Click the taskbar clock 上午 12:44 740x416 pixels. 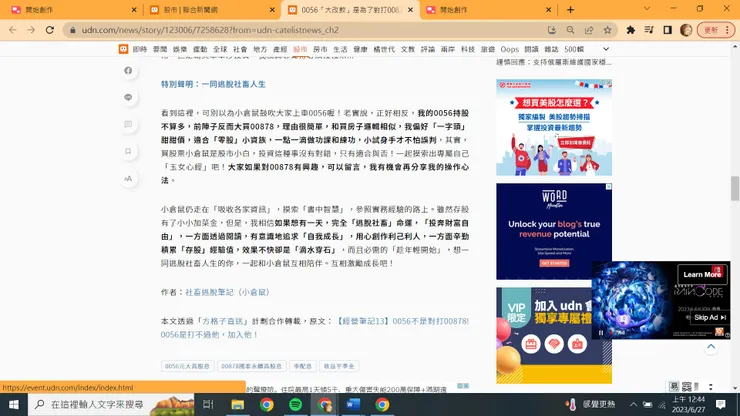(x=689, y=405)
